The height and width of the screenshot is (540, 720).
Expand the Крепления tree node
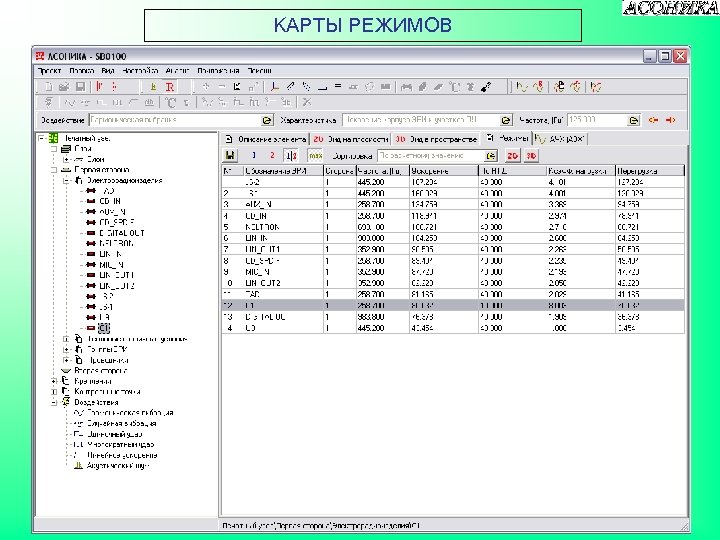point(54,381)
